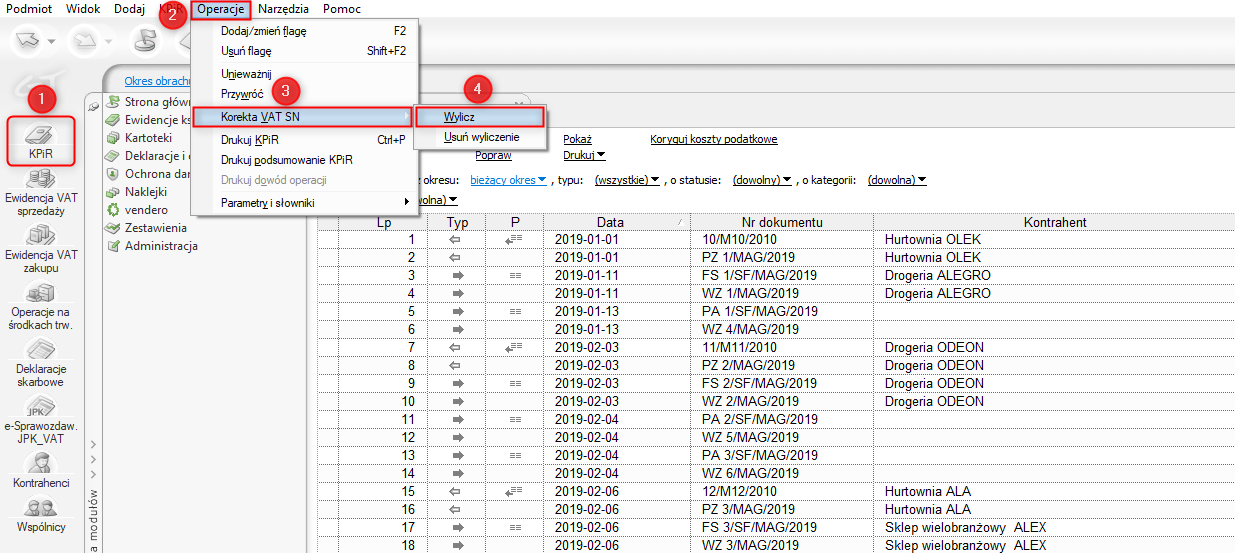Screen dimensions: 1235x553
Task: Open the bieżący okres period dropdown
Action: 508,180
